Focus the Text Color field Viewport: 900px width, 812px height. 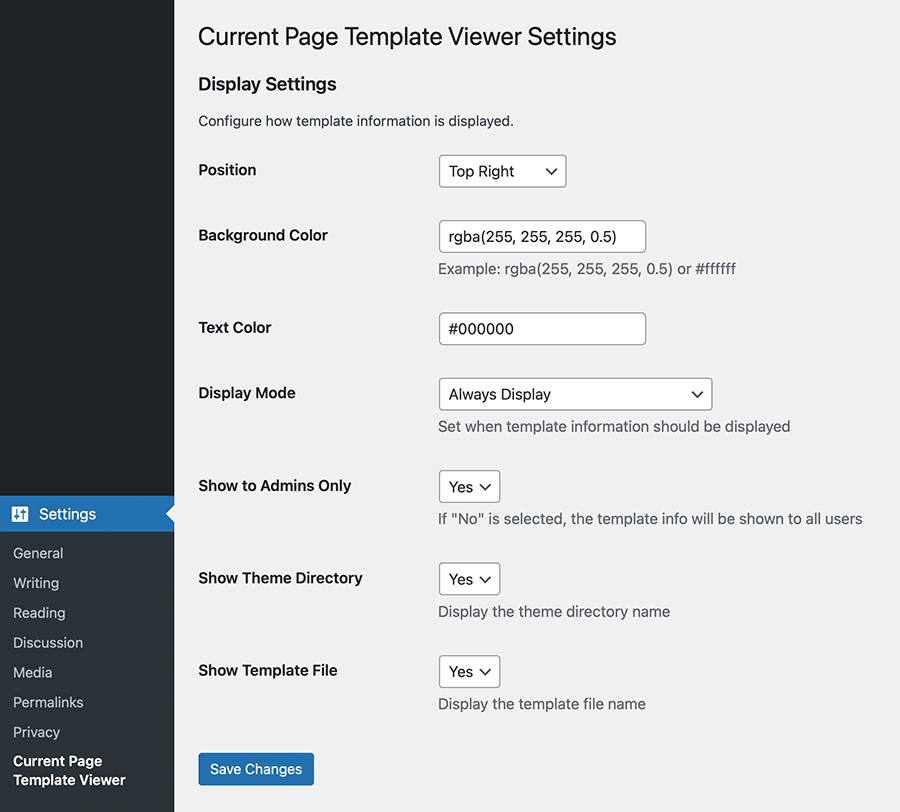pyautogui.click(x=542, y=329)
